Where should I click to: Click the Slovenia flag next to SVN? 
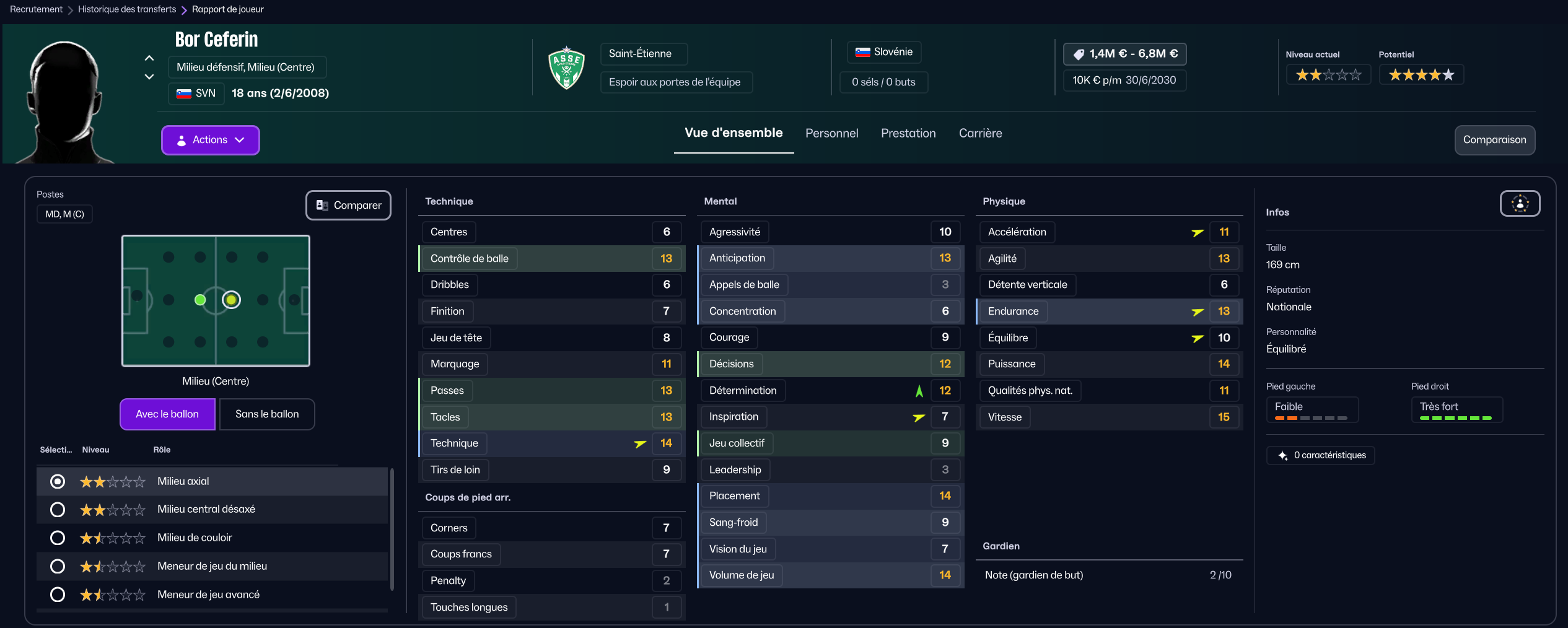(x=184, y=94)
